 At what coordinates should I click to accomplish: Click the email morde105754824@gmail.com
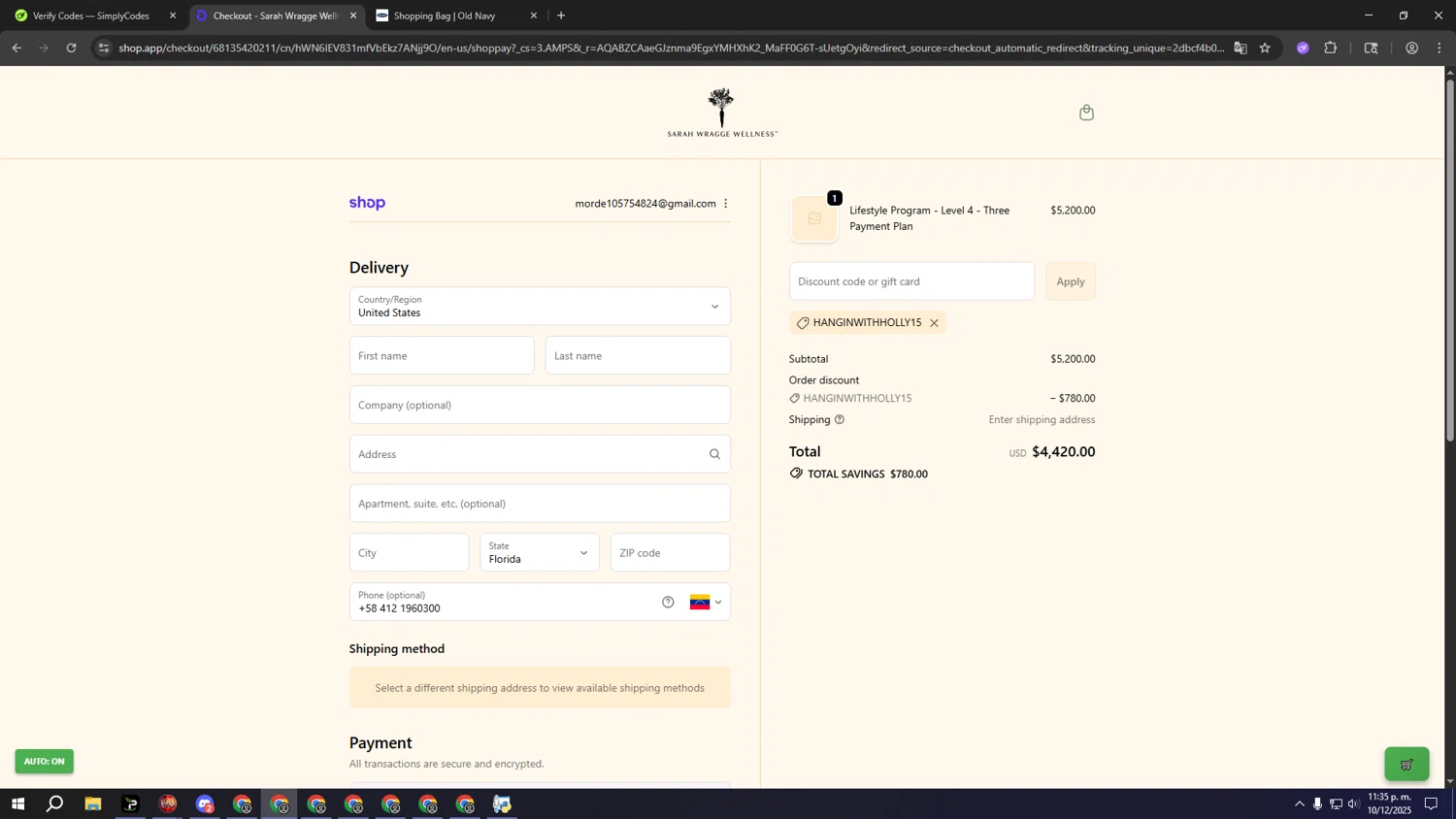click(x=645, y=204)
